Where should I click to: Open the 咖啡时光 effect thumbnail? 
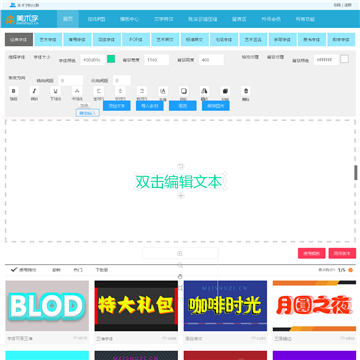(225, 306)
